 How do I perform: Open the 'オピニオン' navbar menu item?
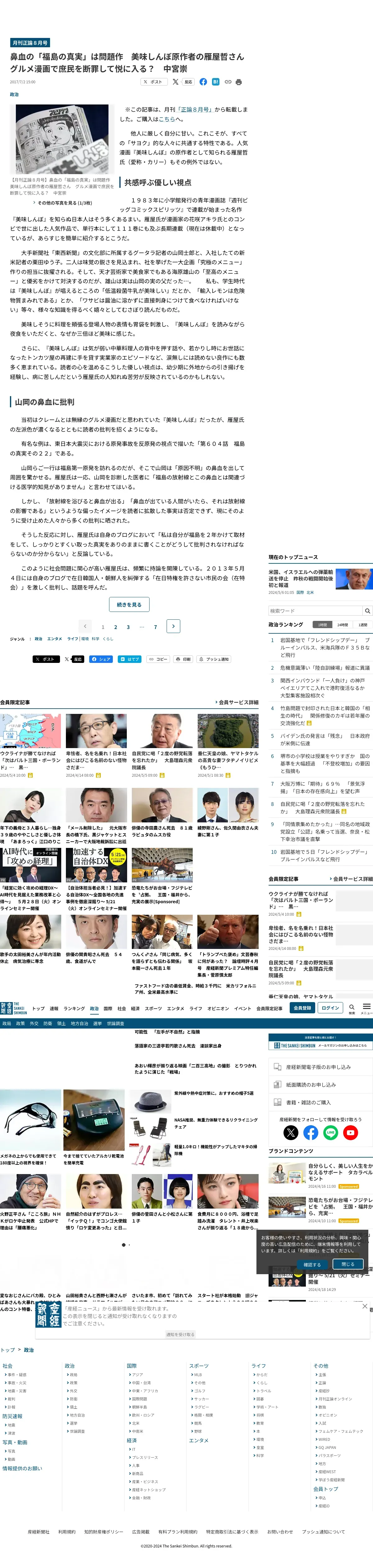tap(218, 1009)
